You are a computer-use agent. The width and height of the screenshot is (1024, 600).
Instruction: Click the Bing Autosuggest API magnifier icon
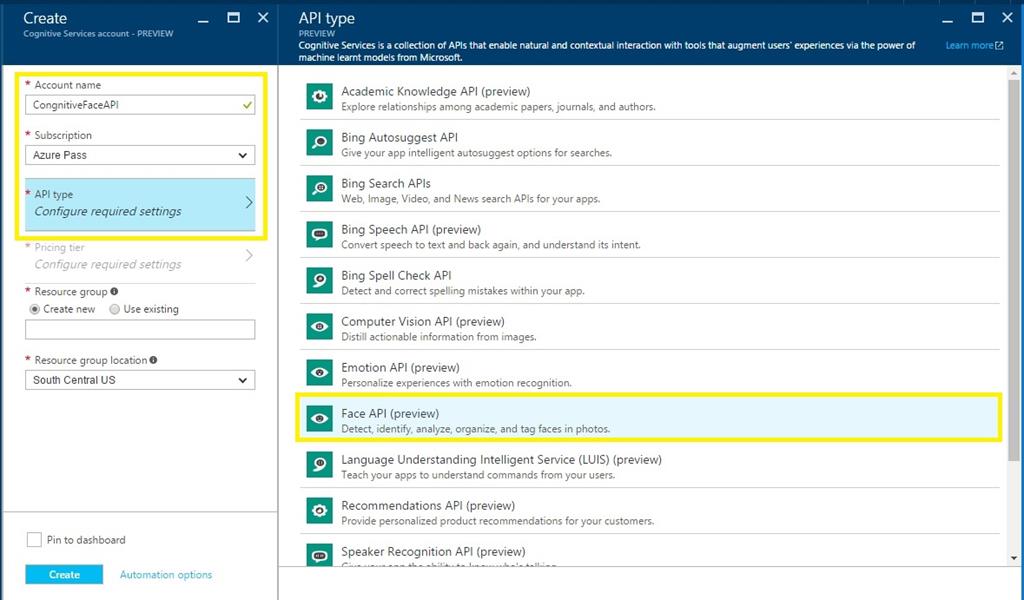click(319, 143)
